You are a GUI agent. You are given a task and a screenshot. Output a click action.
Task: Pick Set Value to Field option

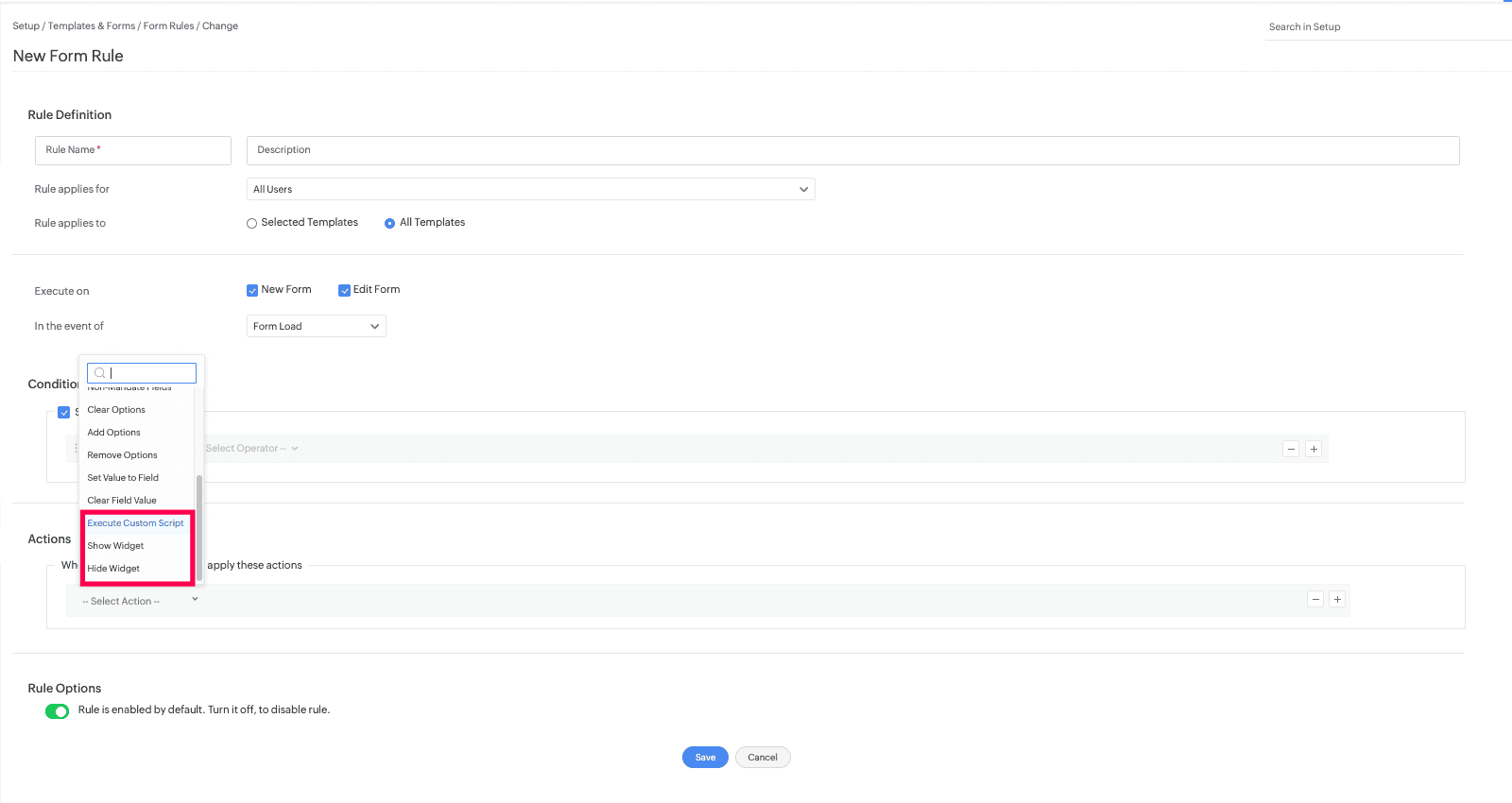123,478
